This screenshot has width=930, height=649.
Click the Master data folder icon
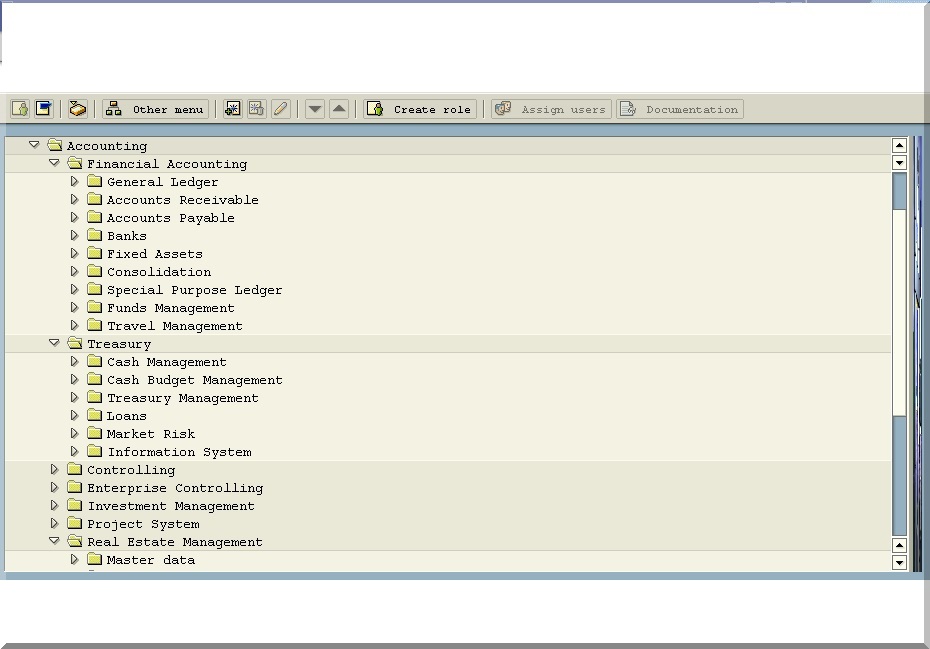tap(94, 559)
